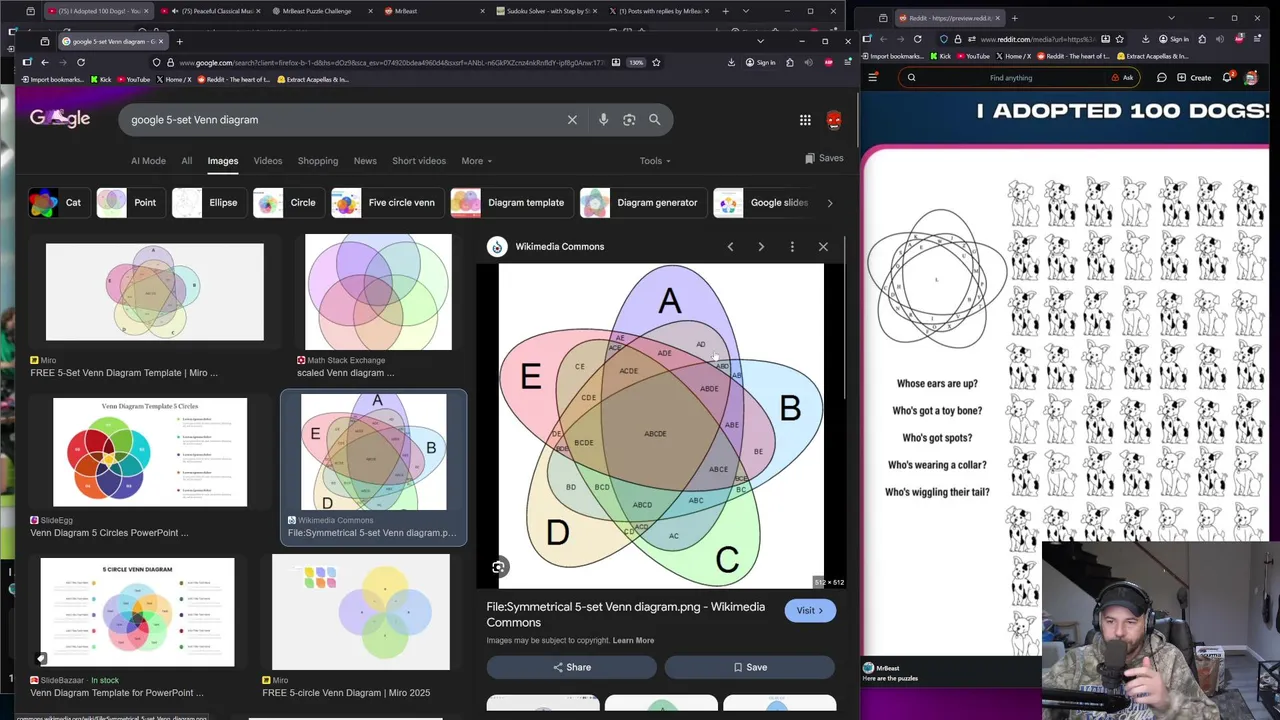List all tabs in the Google browser window
Image resolution: width=1280 pixels, height=720 pixels.
(760, 41)
